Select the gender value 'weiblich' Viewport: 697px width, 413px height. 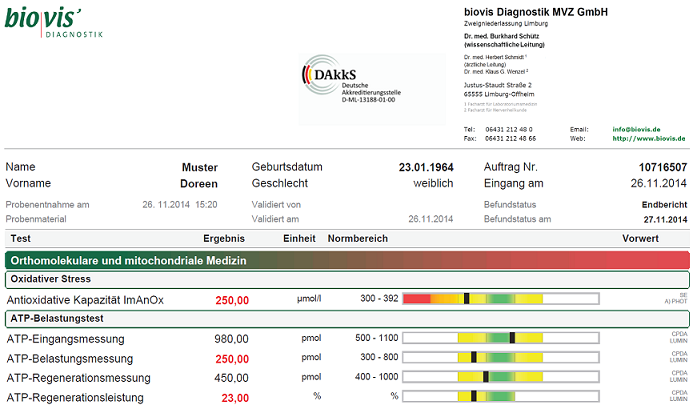pyautogui.click(x=433, y=183)
